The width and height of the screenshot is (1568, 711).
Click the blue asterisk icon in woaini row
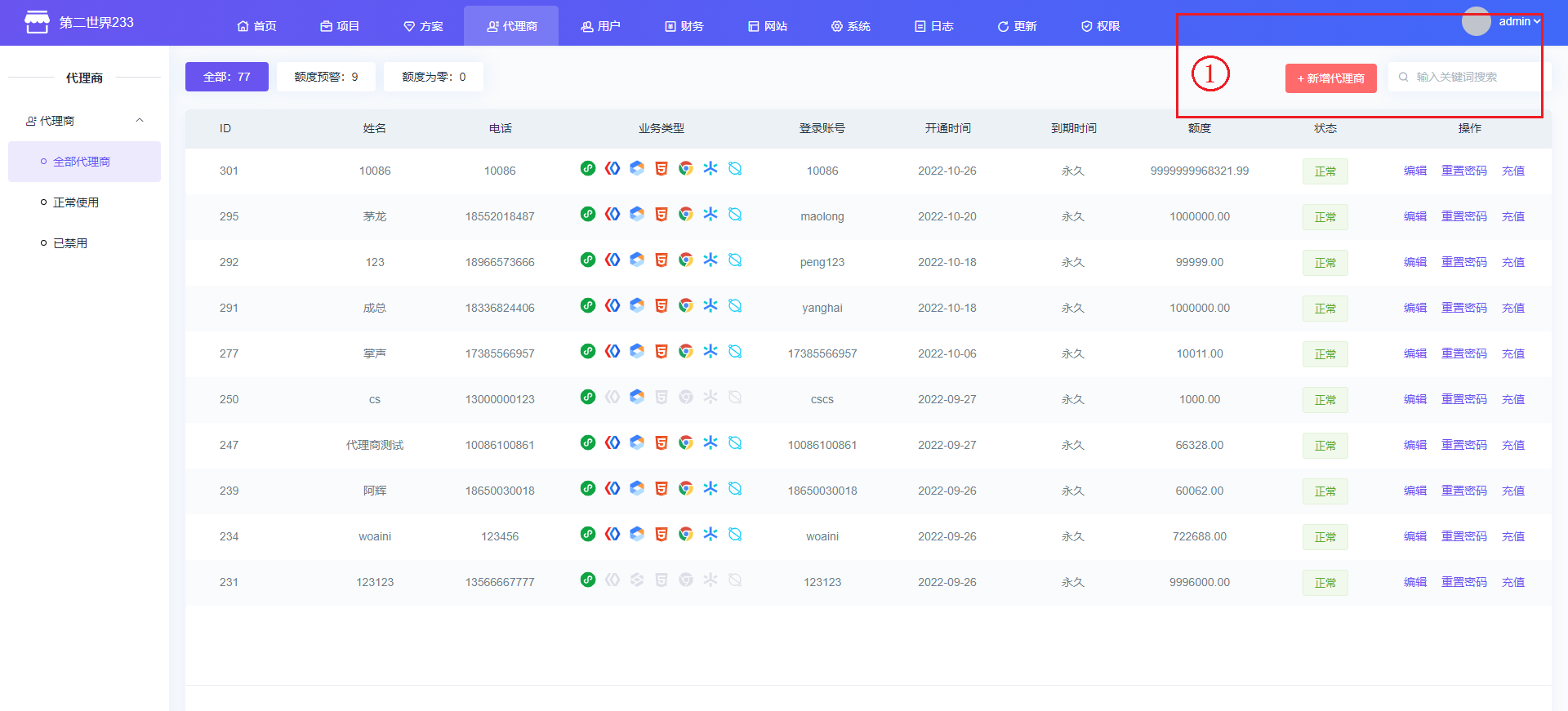pyautogui.click(x=710, y=534)
